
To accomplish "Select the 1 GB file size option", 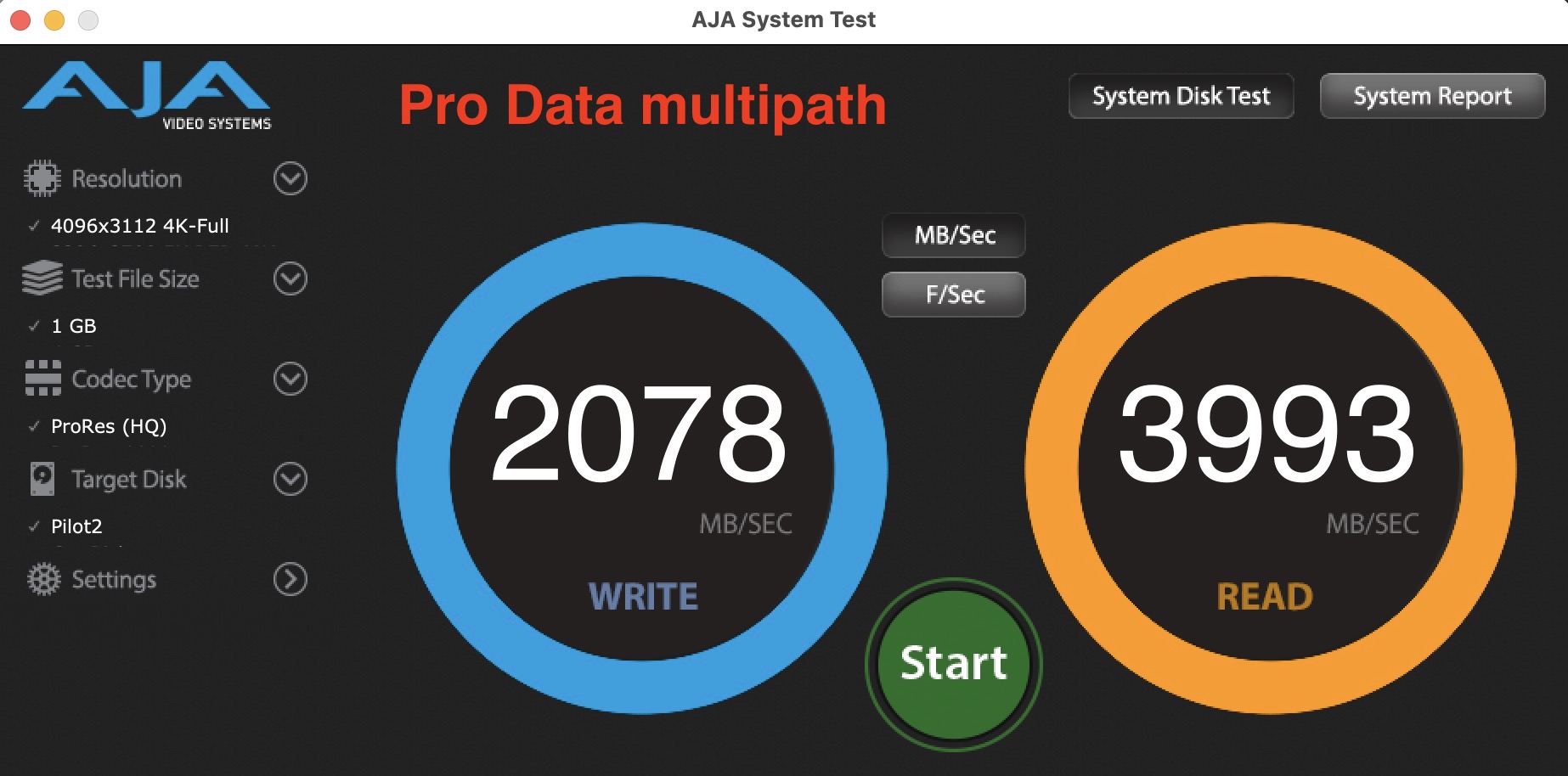I will coord(74,326).
